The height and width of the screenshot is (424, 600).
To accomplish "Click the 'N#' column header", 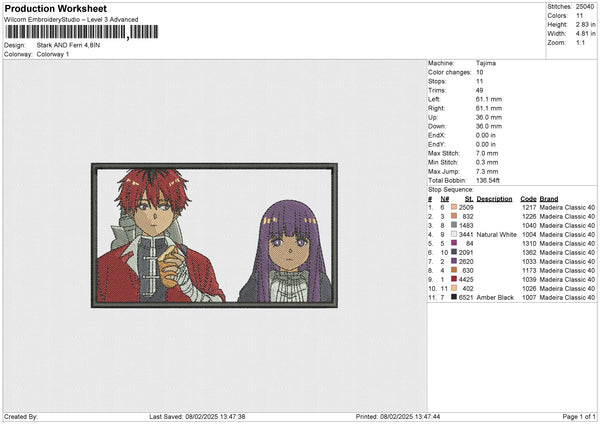I will pyautogui.click(x=445, y=199).
